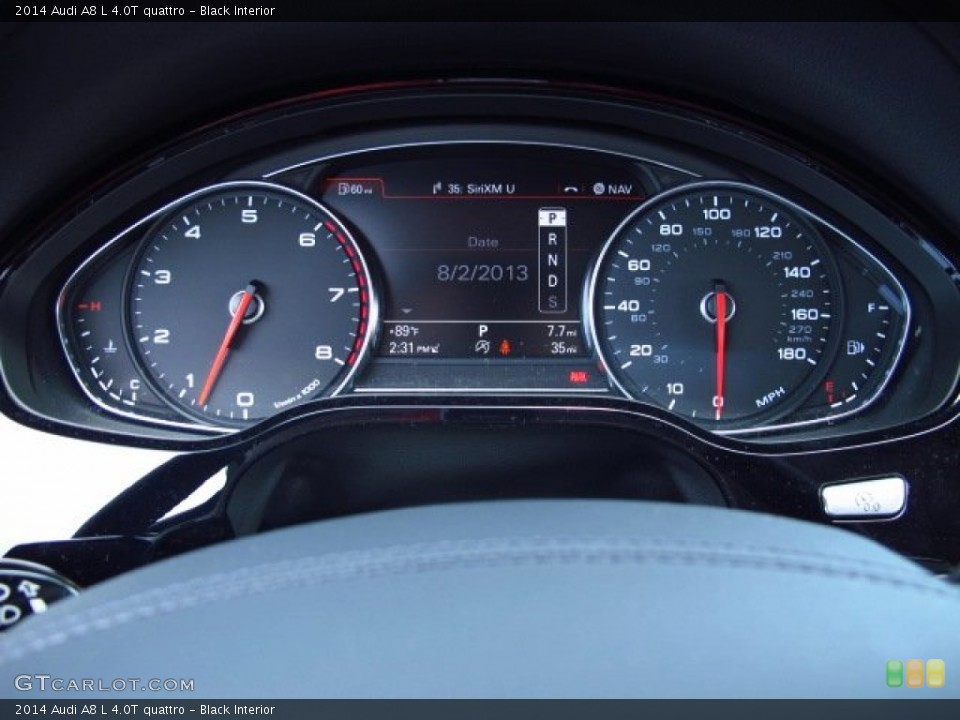Click the red H on the temperature gauge

[x=95, y=306]
